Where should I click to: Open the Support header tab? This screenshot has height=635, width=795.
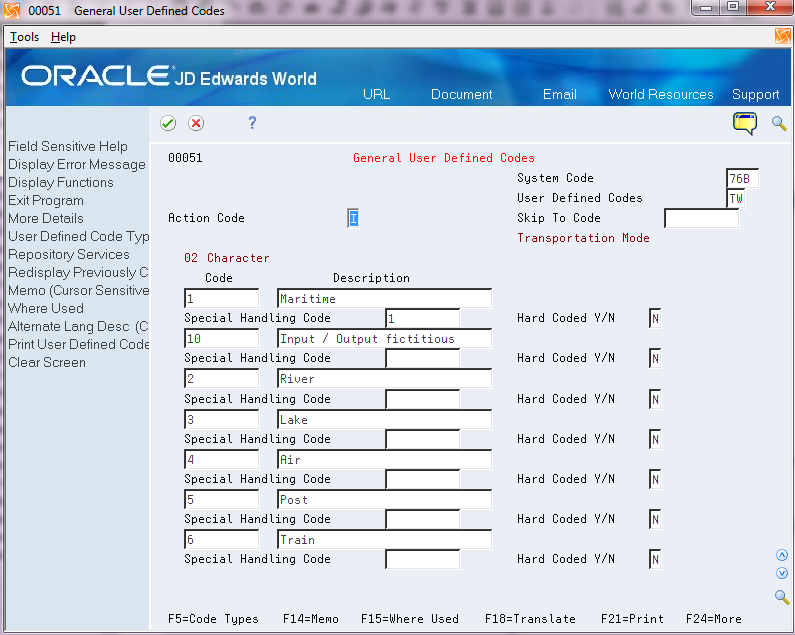coord(755,94)
